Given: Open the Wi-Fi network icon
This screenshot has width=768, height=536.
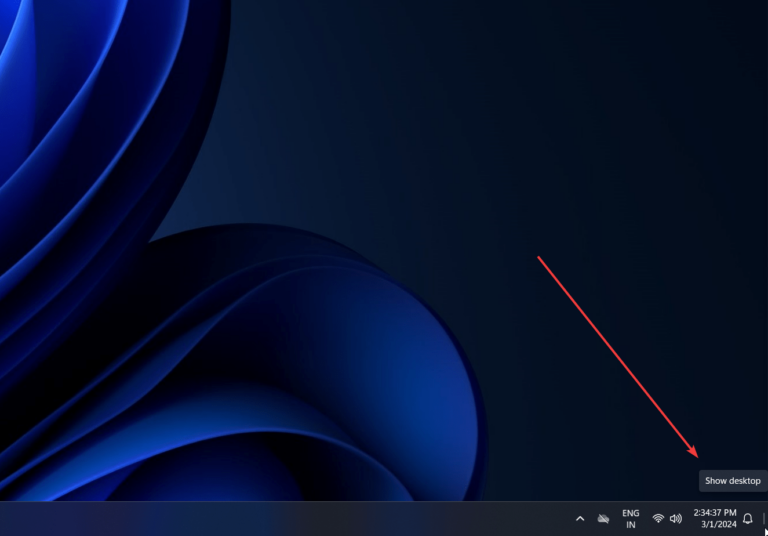Looking at the screenshot, I should pos(658,518).
